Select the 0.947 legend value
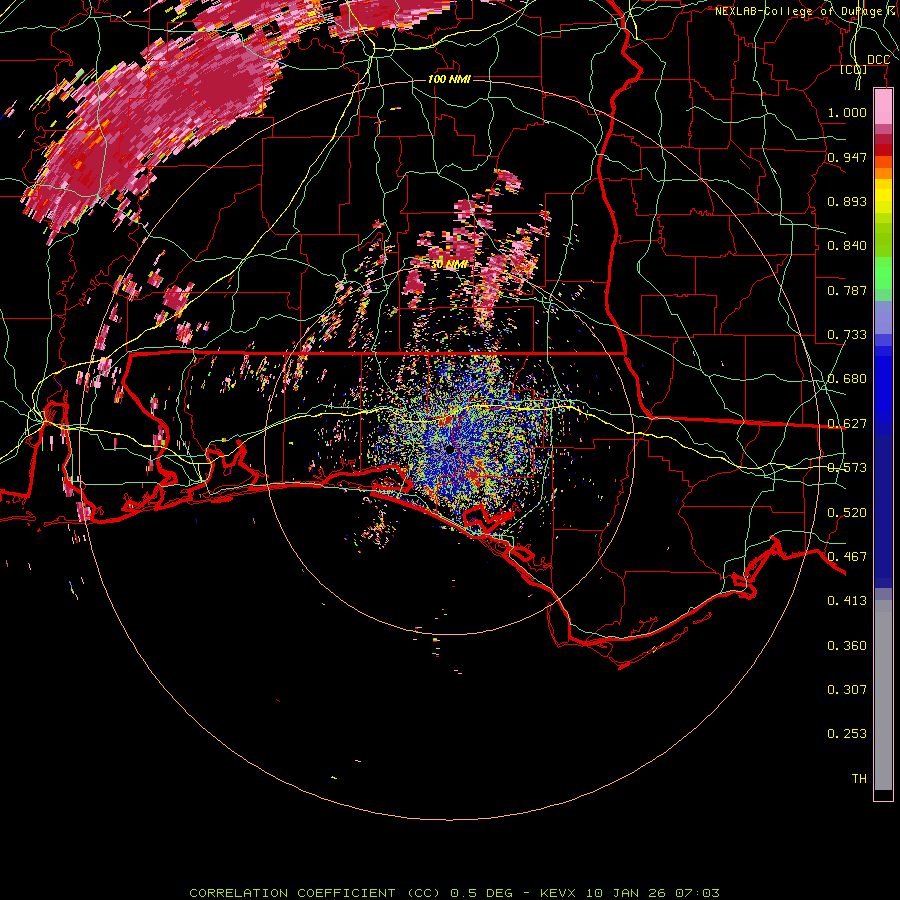 [847, 157]
